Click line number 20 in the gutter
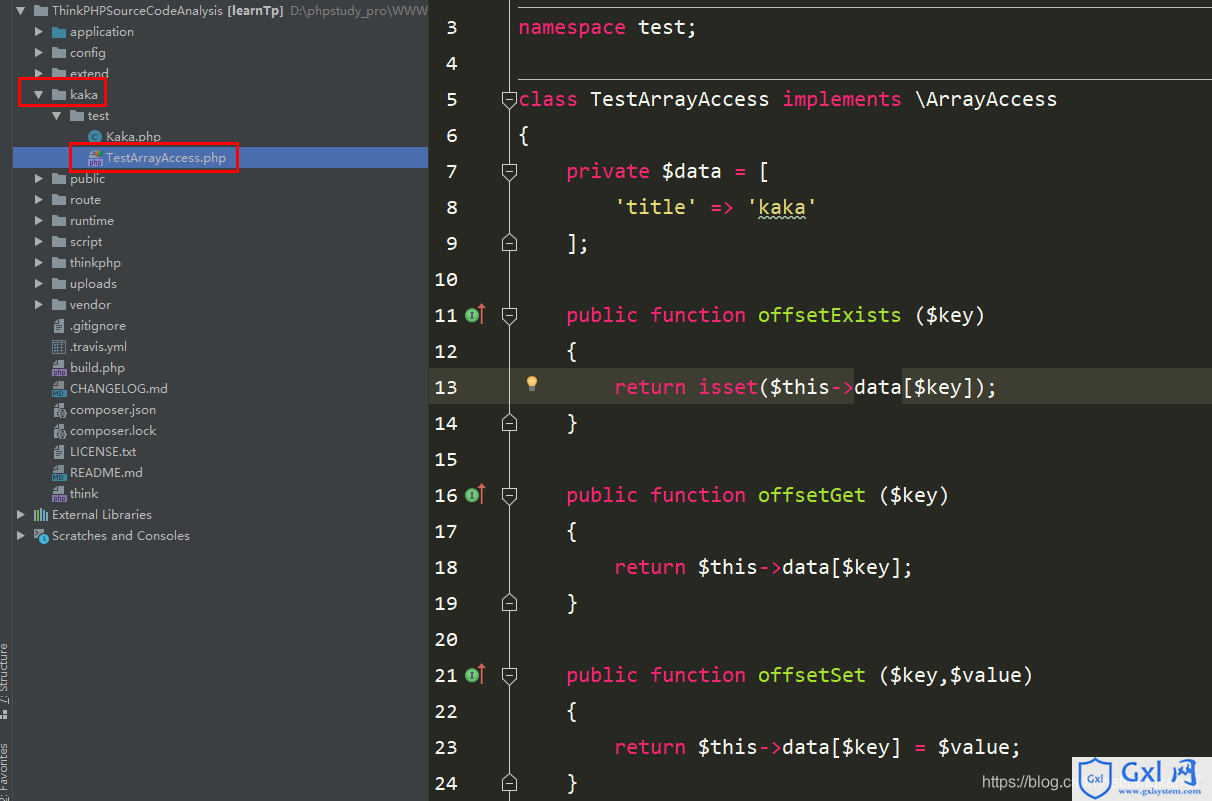This screenshot has width=1212, height=801. click(x=446, y=639)
